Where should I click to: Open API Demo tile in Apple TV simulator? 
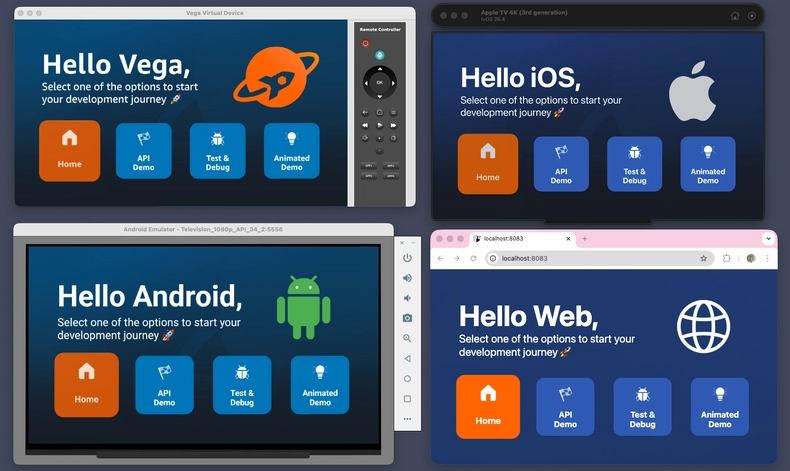click(x=561, y=164)
